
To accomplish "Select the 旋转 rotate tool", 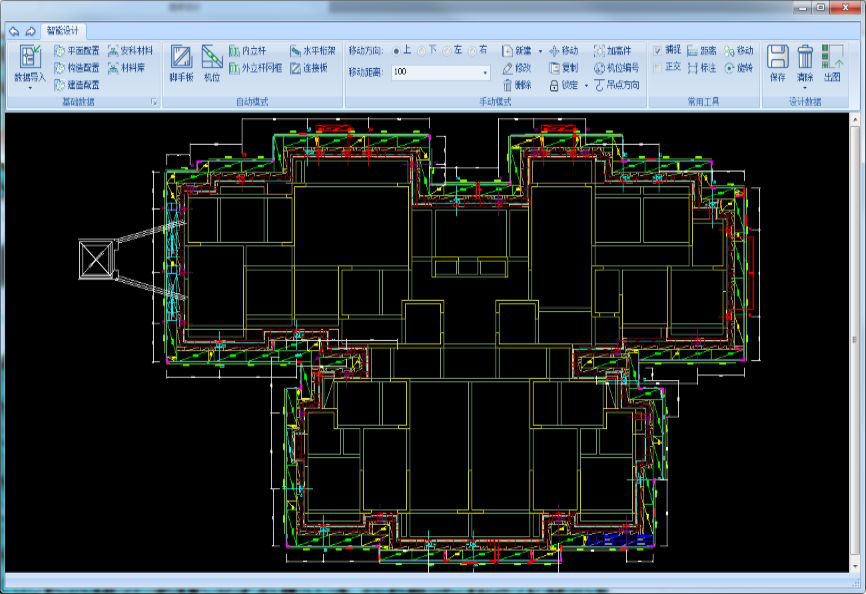I will click(x=738, y=68).
